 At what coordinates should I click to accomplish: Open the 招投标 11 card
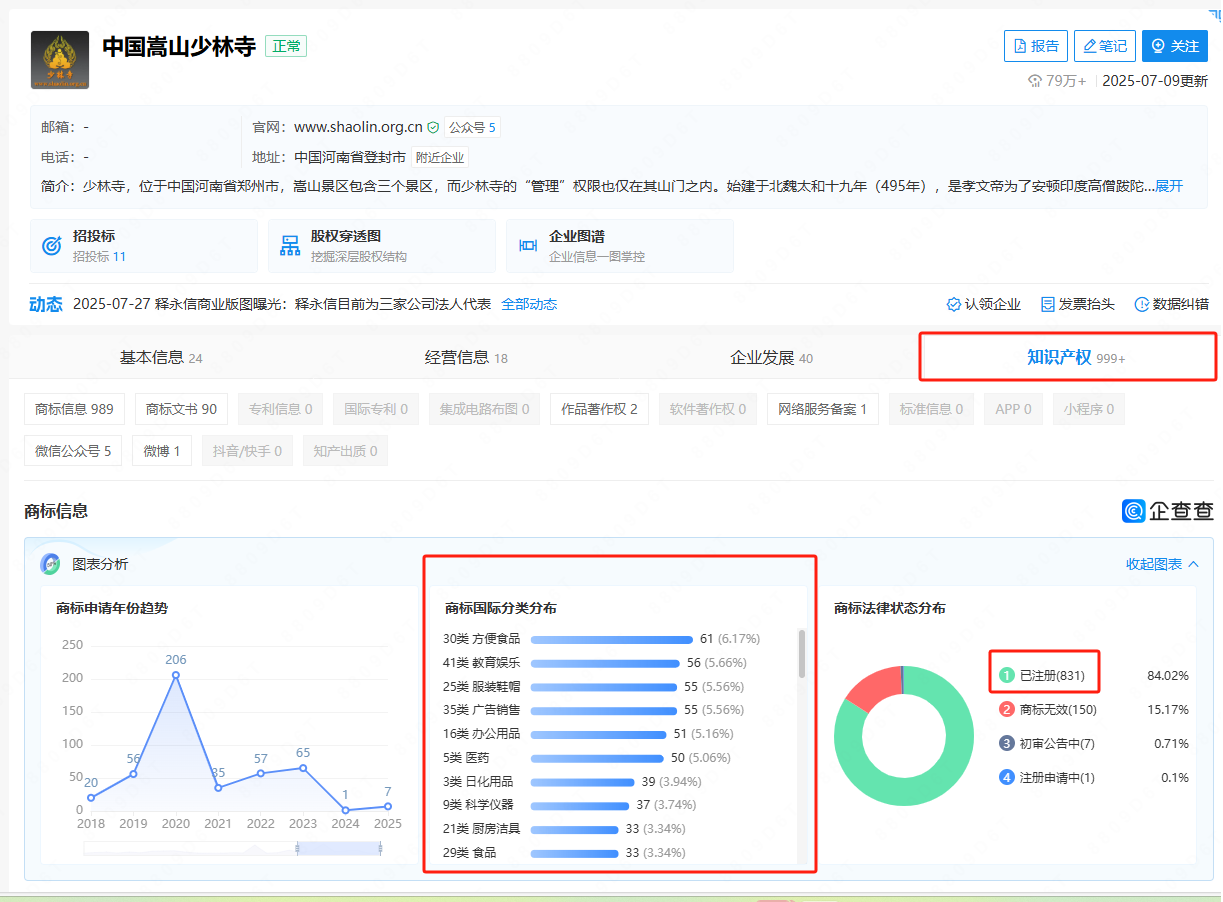144,246
